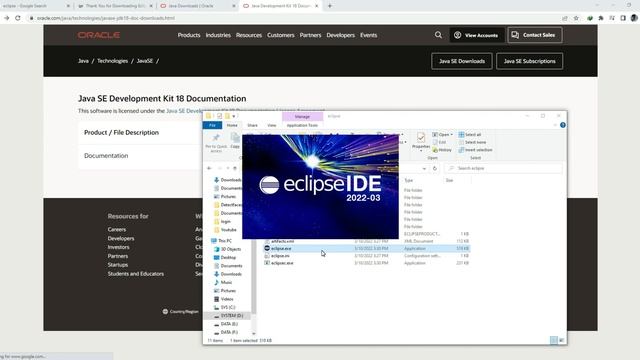Open the Chrome profile avatar
This screenshot has height=360, width=640.
pos(634,18)
